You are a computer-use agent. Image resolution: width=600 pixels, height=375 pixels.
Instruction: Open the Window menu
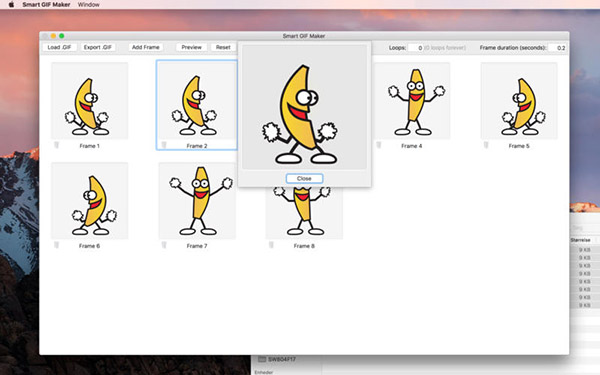[88, 5]
